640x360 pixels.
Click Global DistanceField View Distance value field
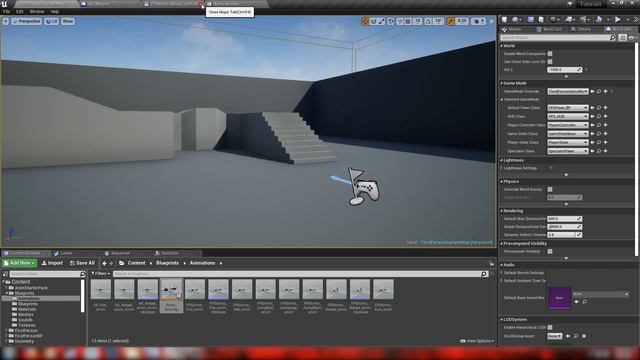coord(564,227)
